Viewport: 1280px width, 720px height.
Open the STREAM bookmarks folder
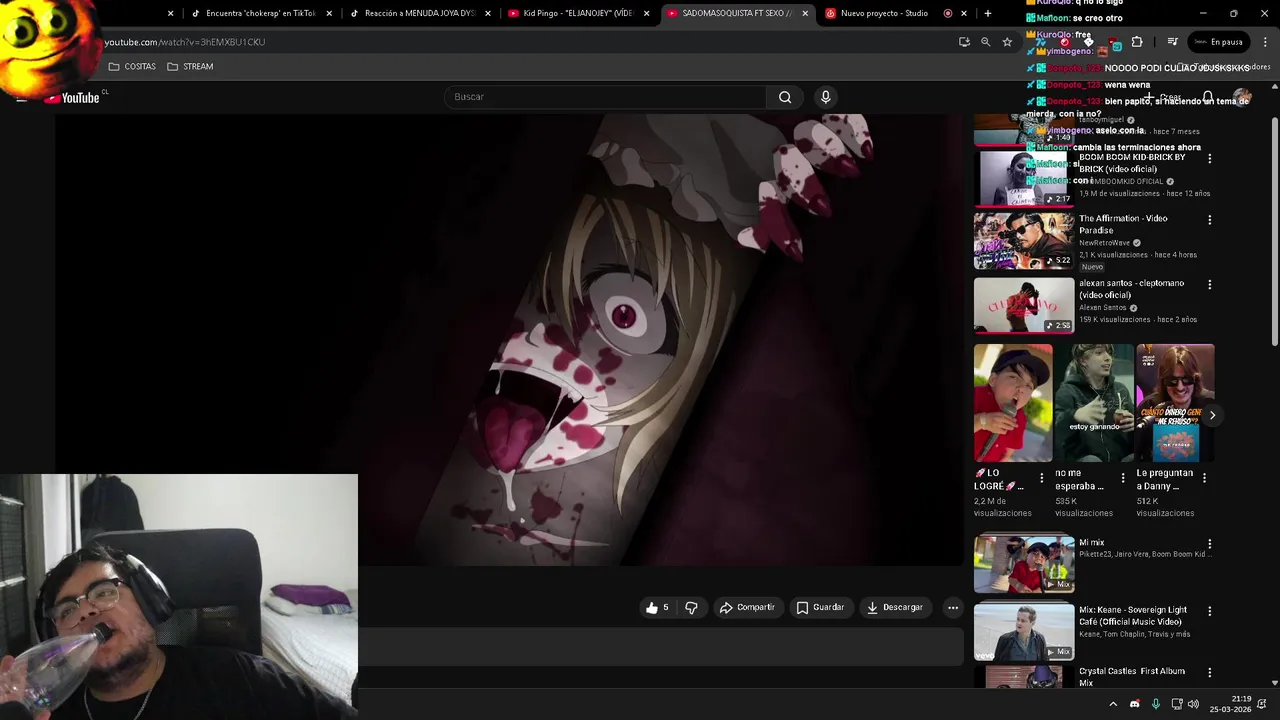click(x=190, y=67)
